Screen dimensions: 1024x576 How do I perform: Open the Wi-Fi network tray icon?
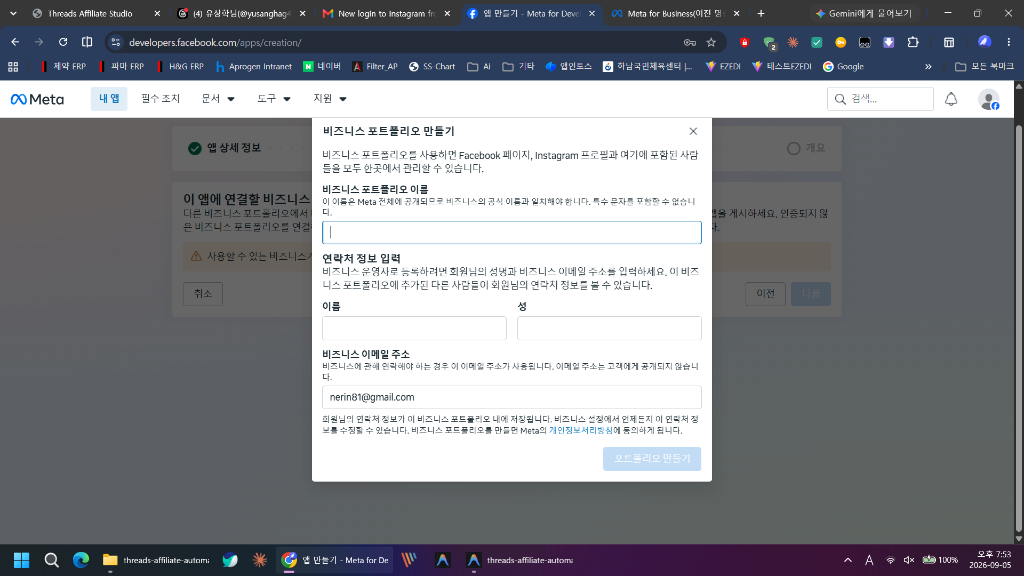coord(890,560)
